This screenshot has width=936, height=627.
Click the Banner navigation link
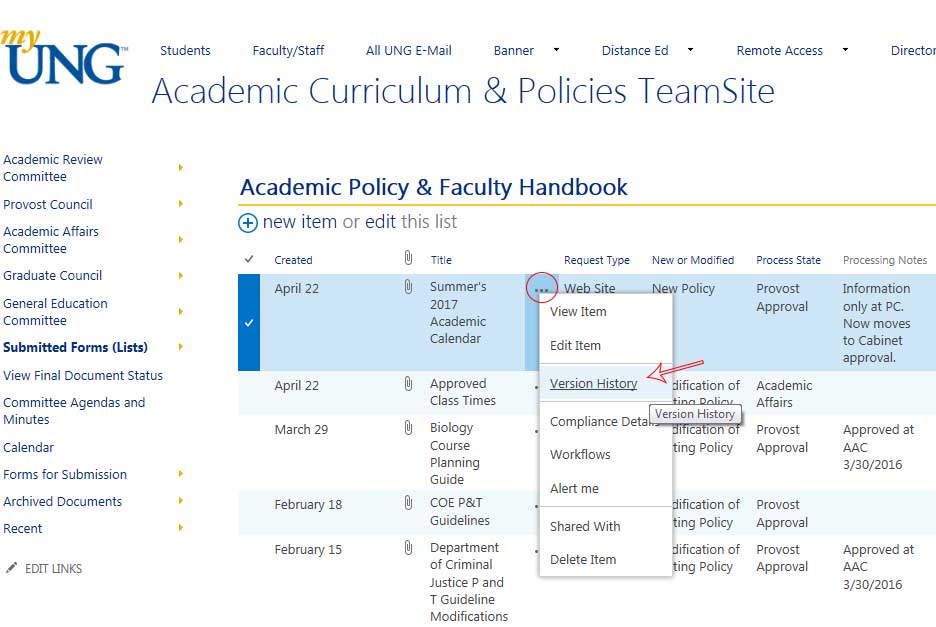coord(513,51)
